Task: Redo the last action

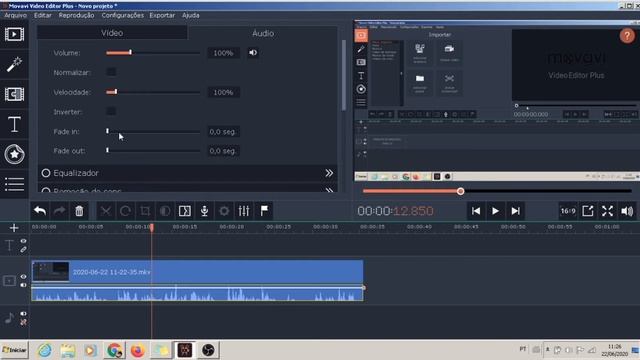Action: pyautogui.click(x=60, y=211)
